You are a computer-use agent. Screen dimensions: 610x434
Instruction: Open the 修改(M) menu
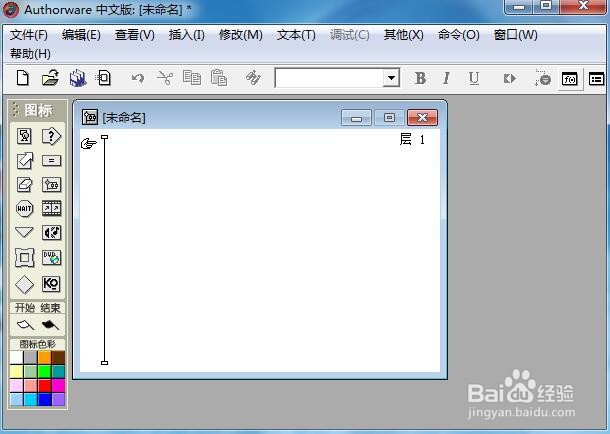click(x=241, y=35)
